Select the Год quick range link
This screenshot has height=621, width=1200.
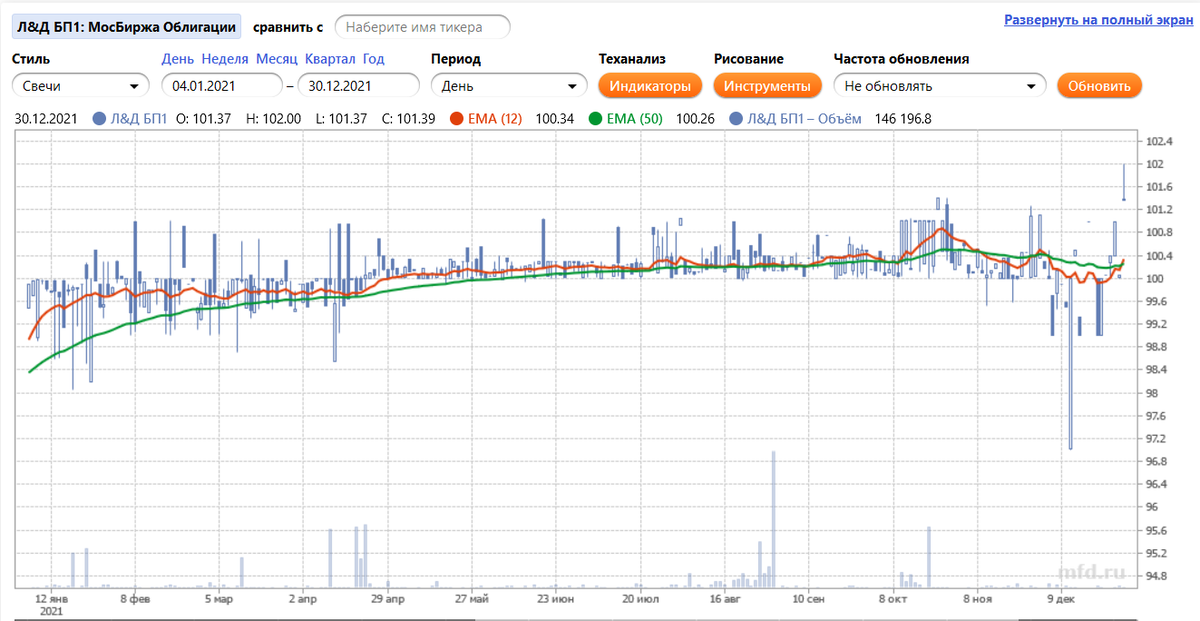(373, 59)
